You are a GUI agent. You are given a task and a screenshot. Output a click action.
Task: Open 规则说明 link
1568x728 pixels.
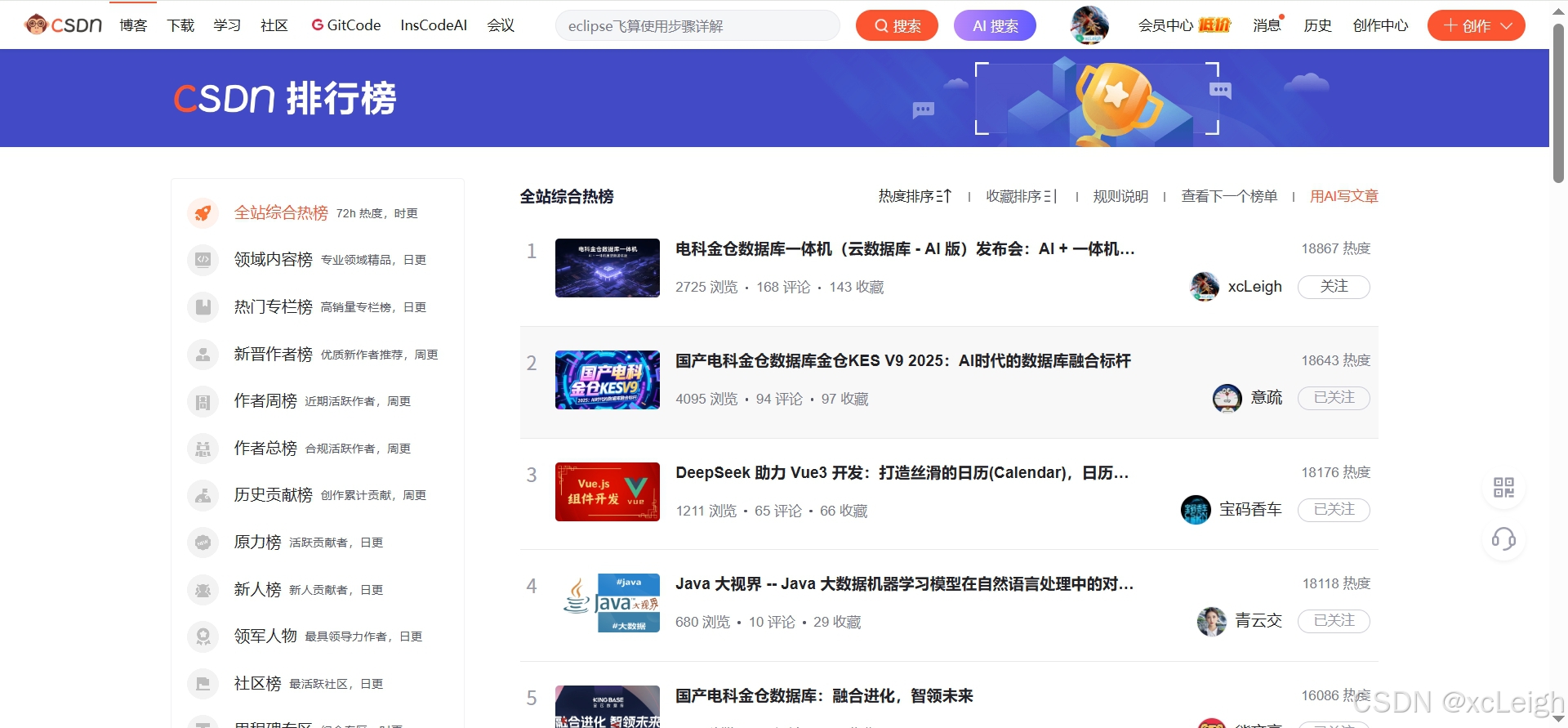pyautogui.click(x=1120, y=196)
